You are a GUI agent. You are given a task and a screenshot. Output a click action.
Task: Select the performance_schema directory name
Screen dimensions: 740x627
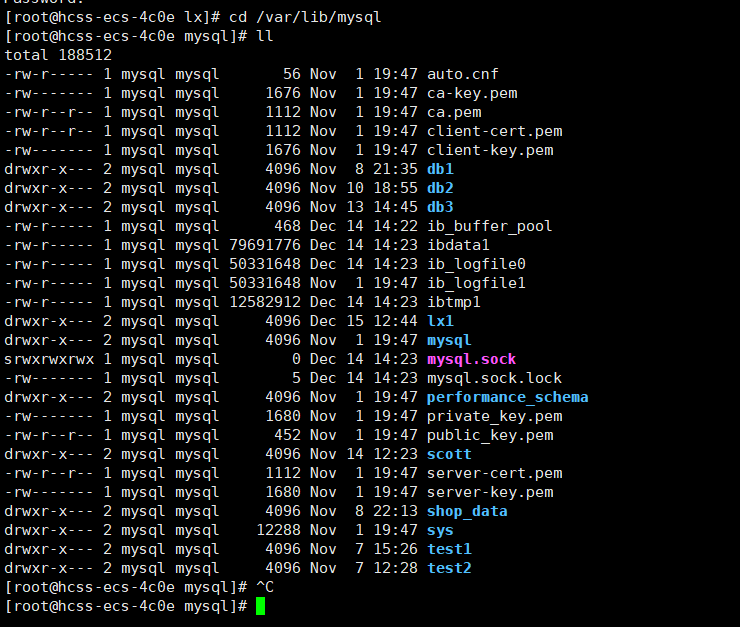[507, 397]
